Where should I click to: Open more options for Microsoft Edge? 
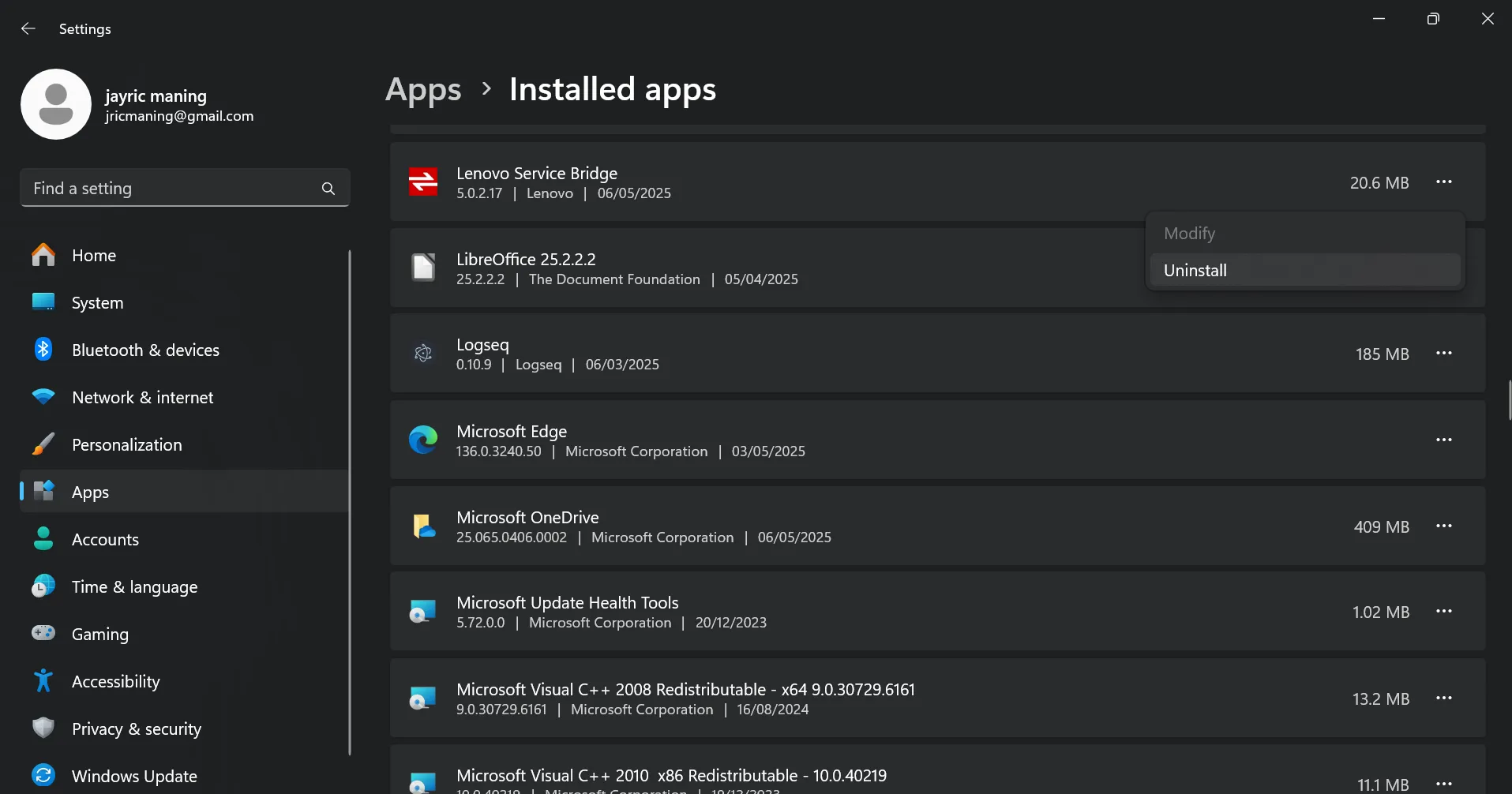tap(1445, 440)
